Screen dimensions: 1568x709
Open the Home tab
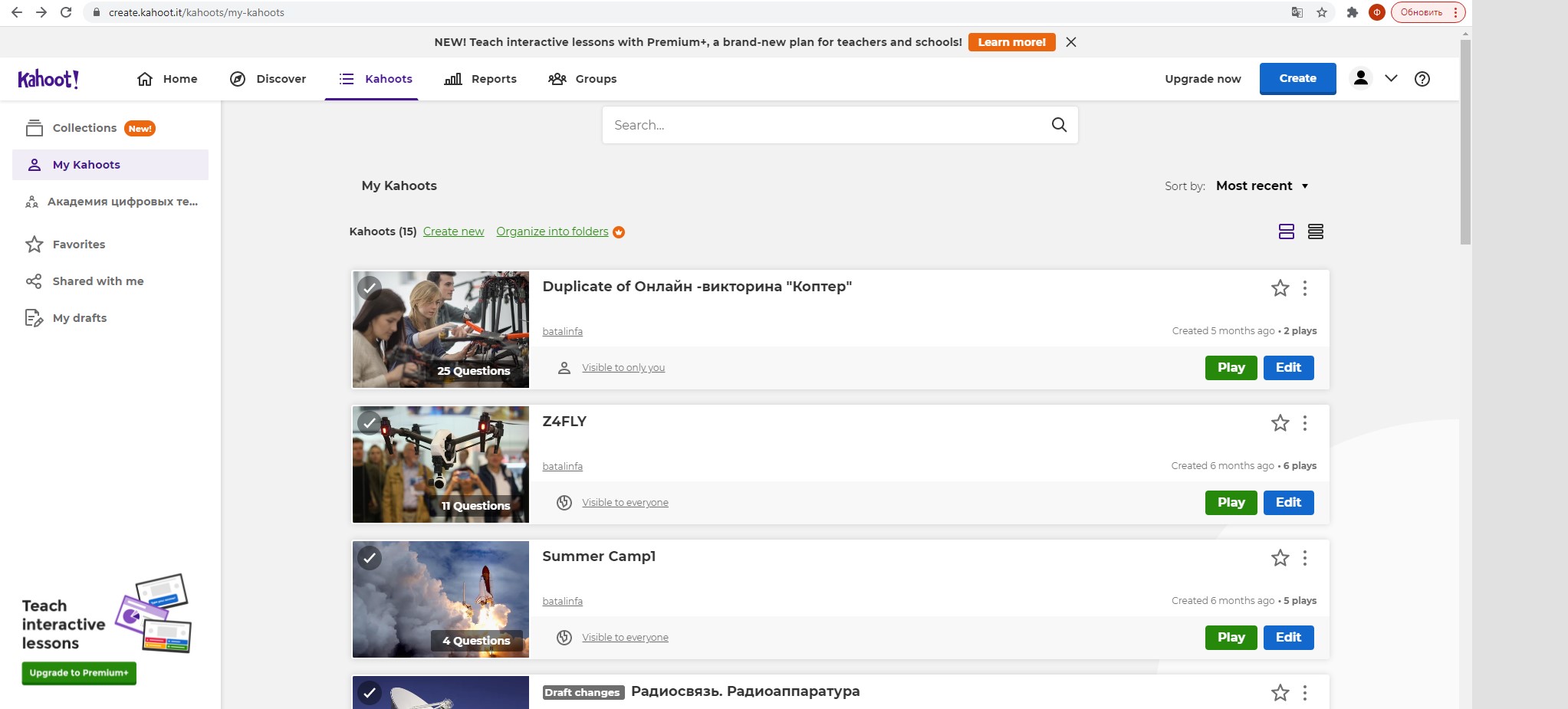tap(167, 79)
